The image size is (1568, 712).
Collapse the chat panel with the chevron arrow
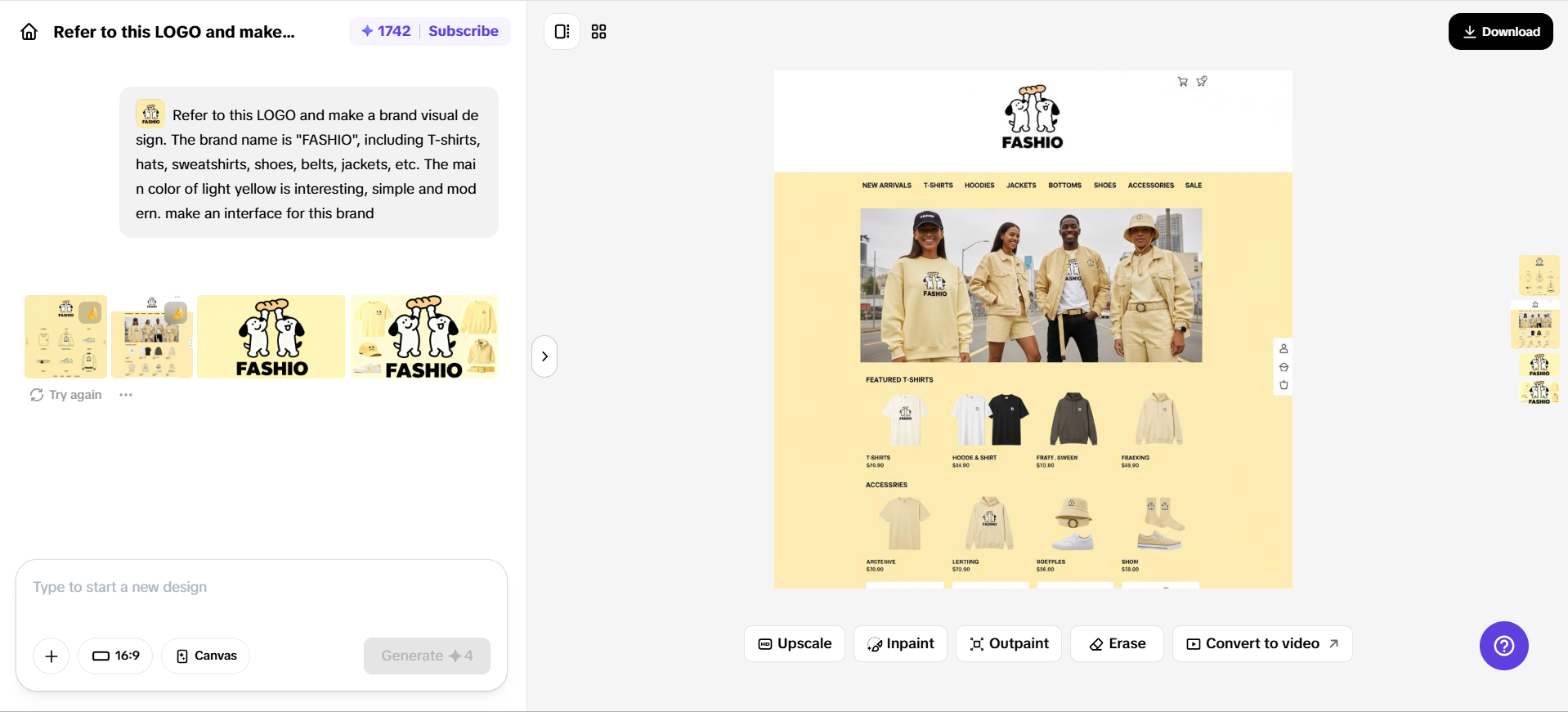tap(544, 356)
